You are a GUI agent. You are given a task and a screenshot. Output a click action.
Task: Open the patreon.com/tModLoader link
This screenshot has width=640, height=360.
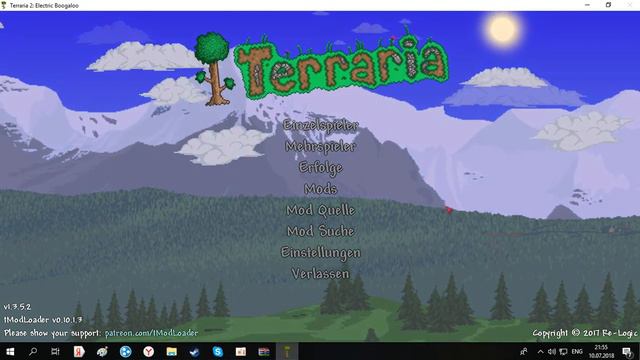[151, 333]
